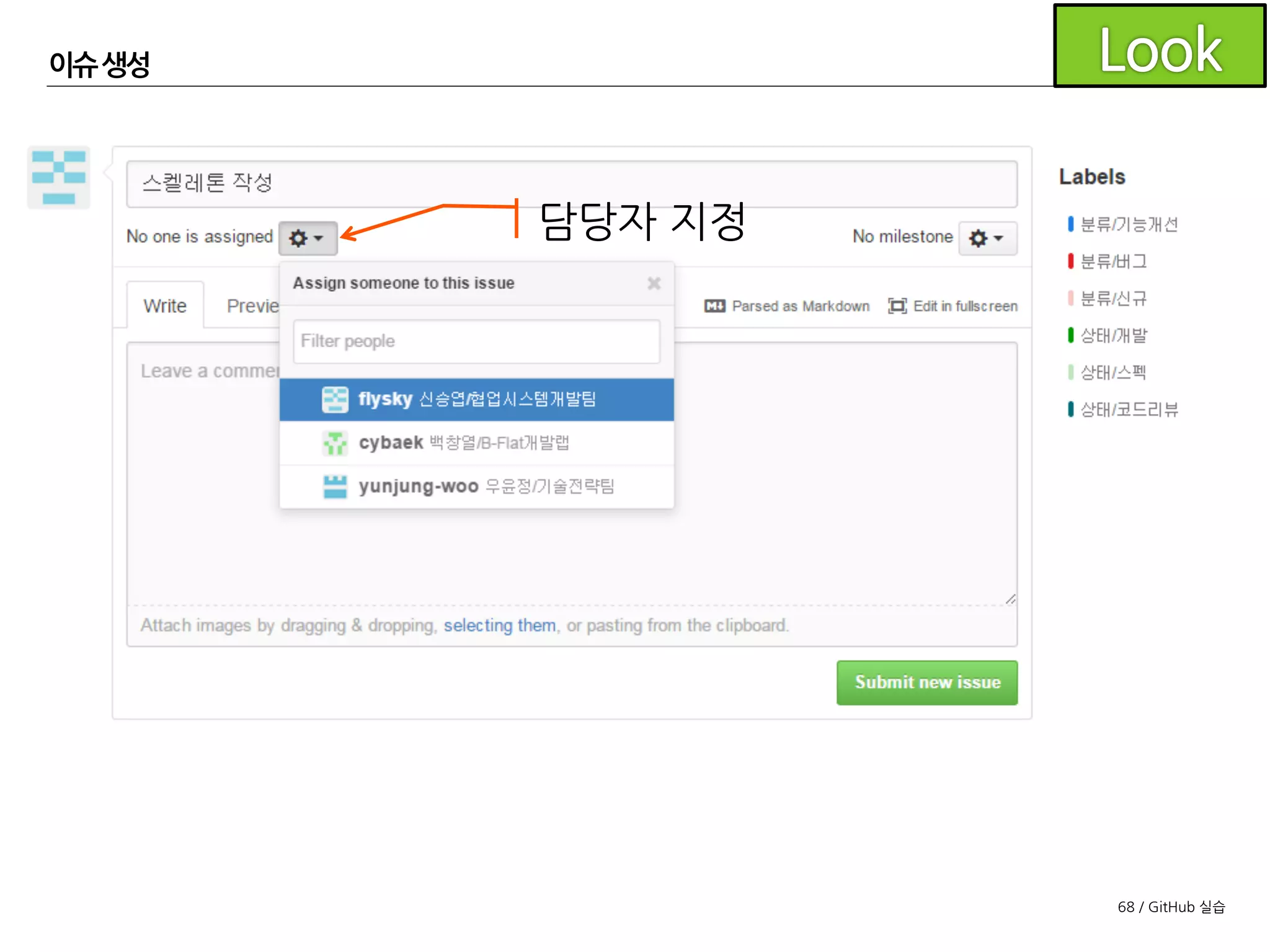Viewport: 1270px width, 952px height.
Task: Click Edit in fullscreen
Action: click(965, 306)
